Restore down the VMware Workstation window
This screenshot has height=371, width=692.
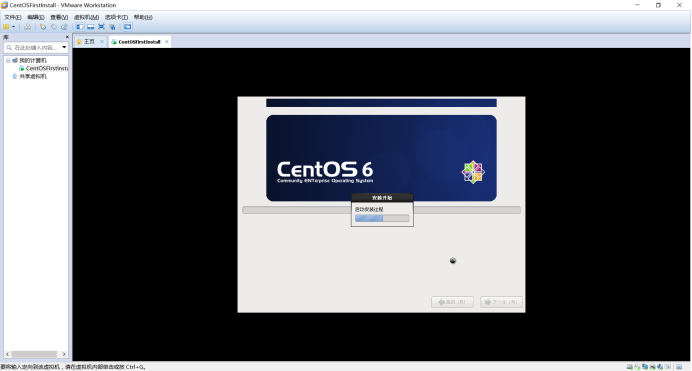coord(658,5)
